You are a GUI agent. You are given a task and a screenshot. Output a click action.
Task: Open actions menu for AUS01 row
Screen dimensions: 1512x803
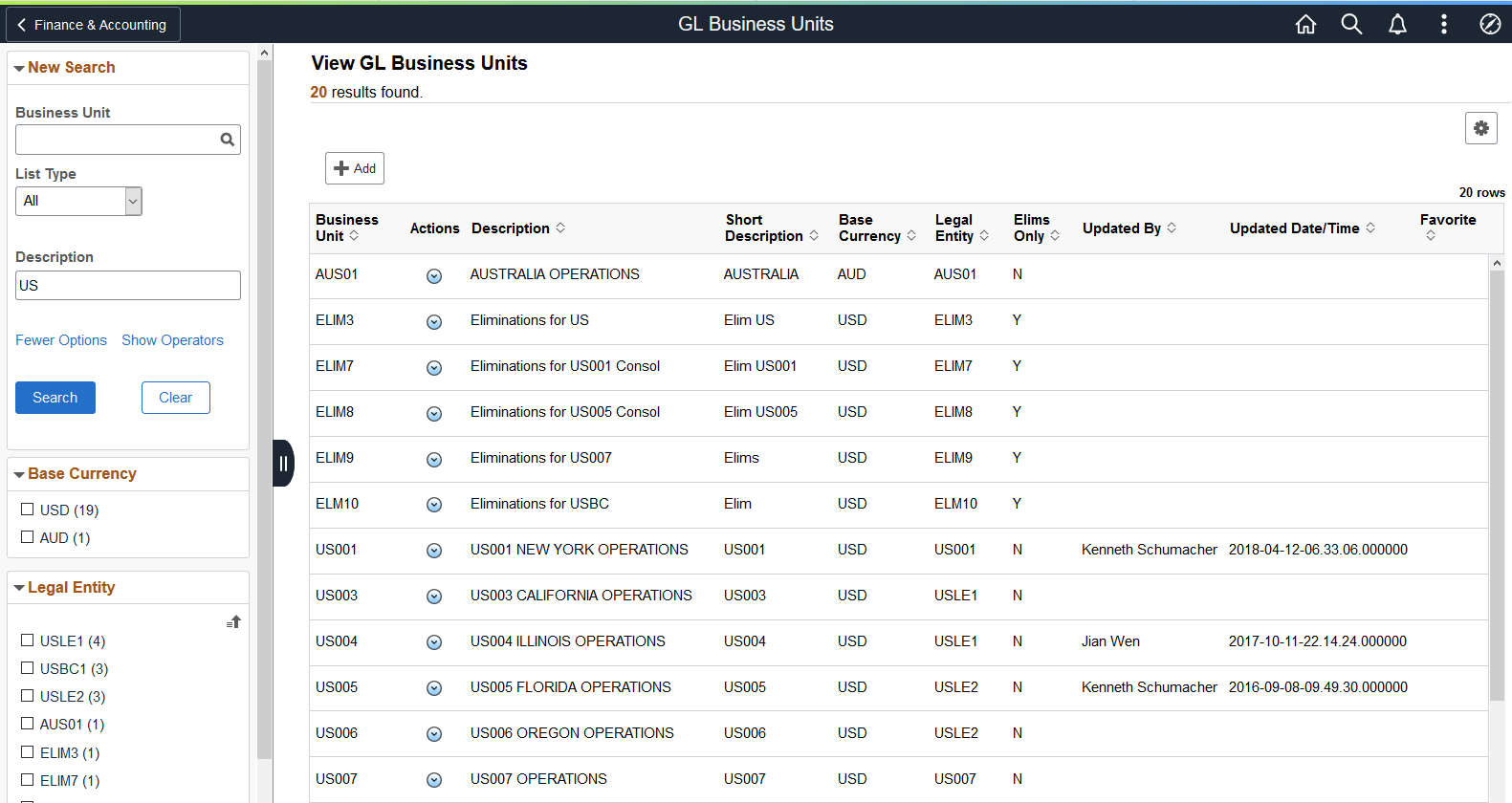coord(434,276)
